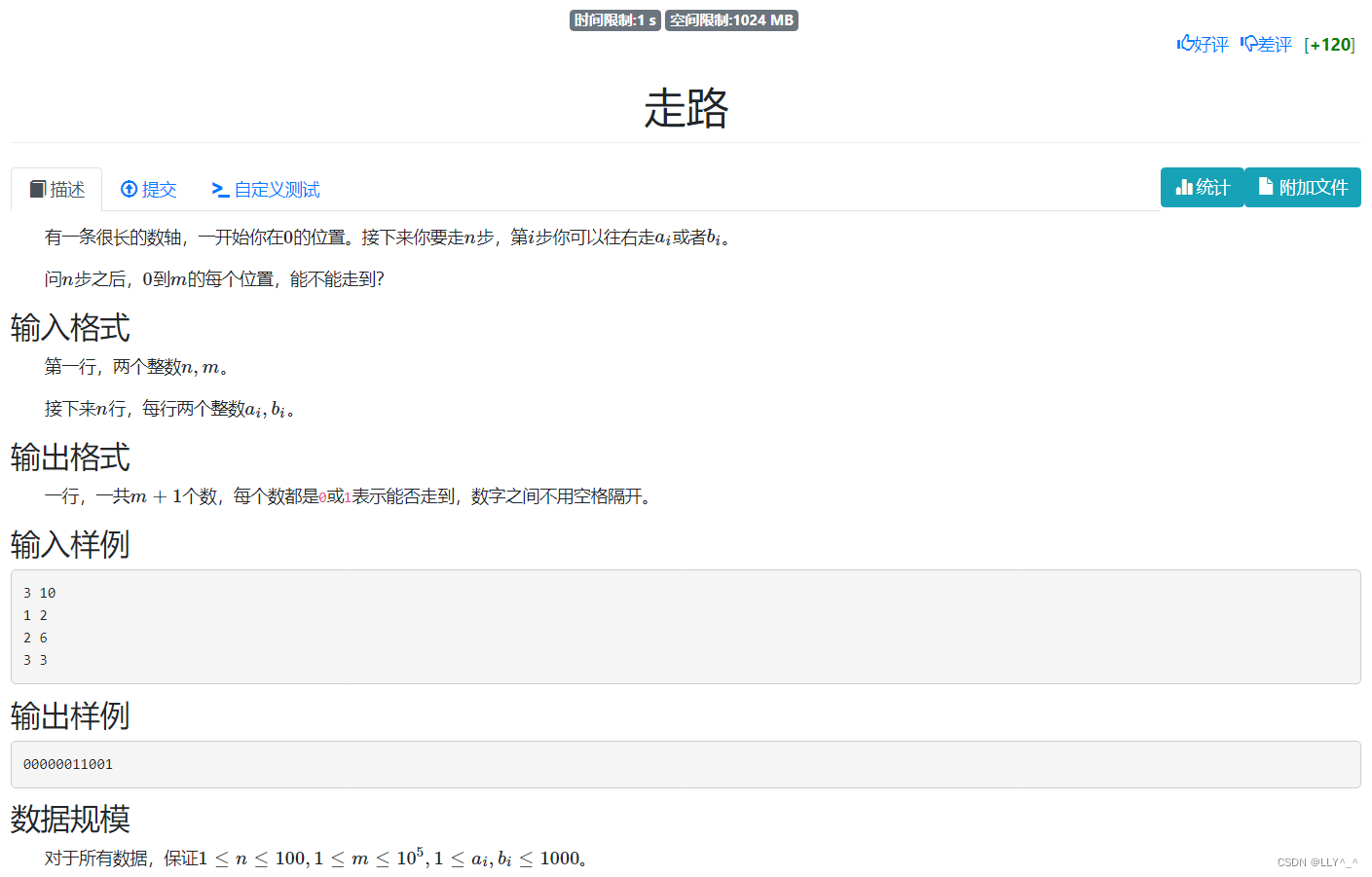
Task: Click the line starting 接下来n行
Action: pos(169,409)
